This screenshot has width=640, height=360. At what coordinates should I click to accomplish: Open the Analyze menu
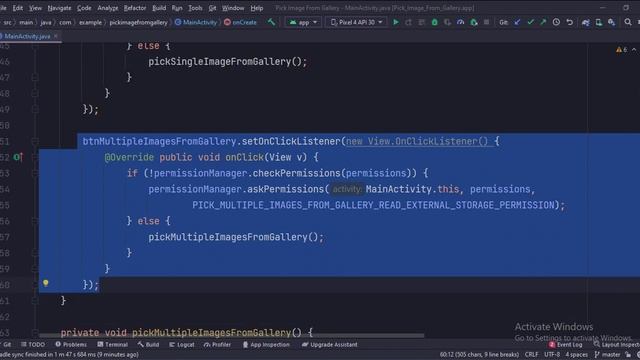pyautogui.click(x=108, y=8)
